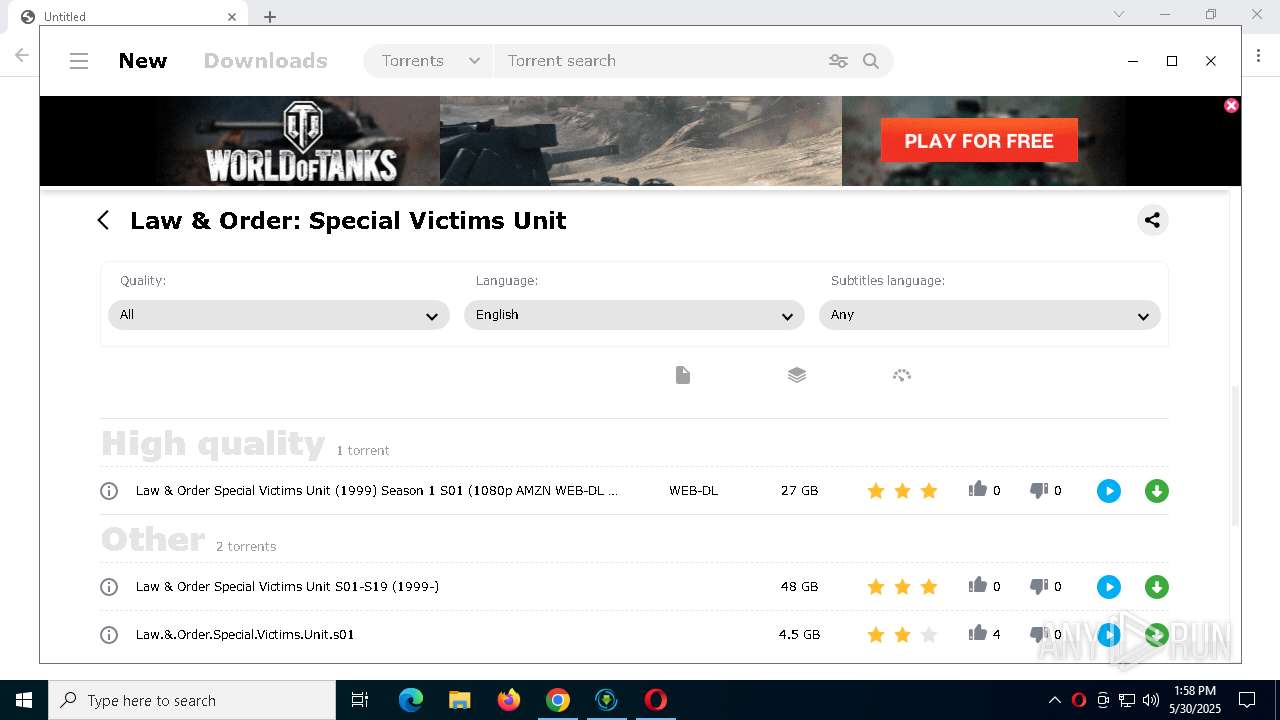Share this torrent page
The width and height of the screenshot is (1280, 720).
1152,220
